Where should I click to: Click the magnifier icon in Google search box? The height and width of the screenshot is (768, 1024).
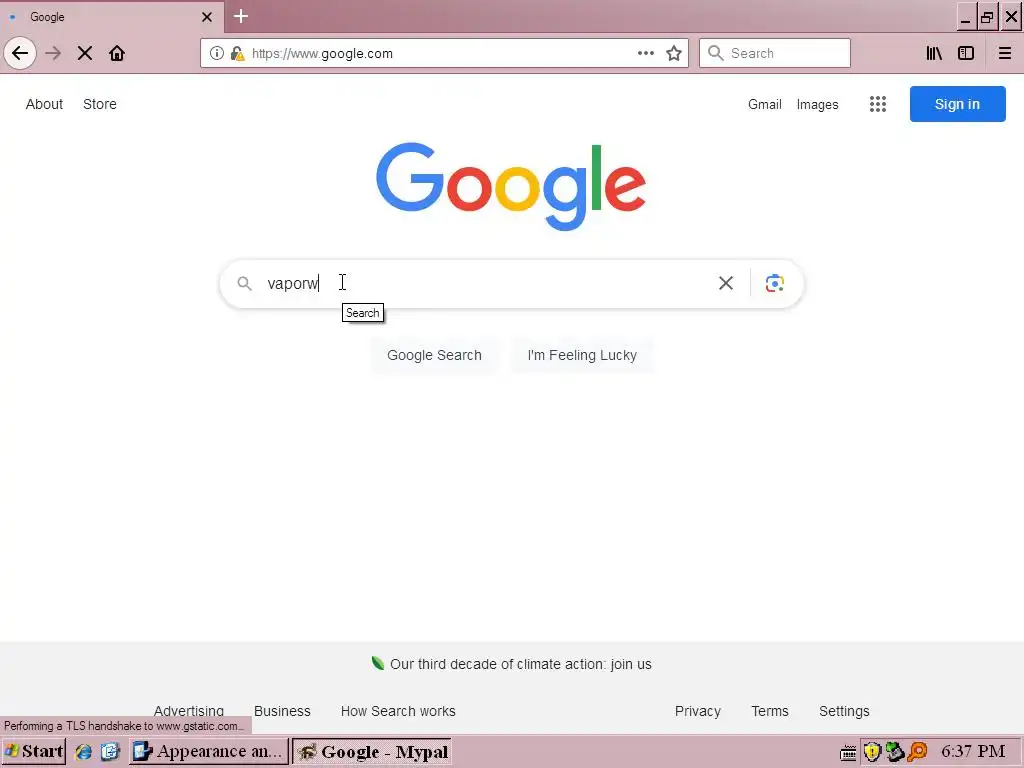pos(244,283)
